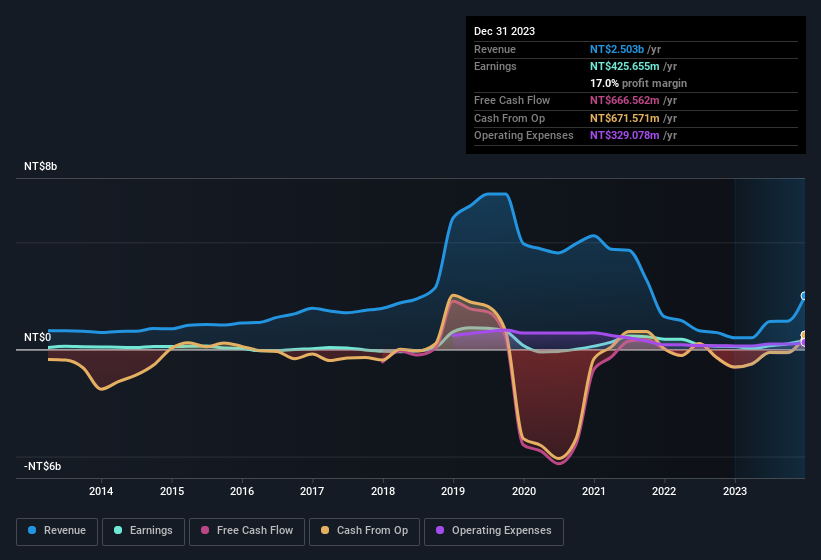Toggle the Revenue legend button

coord(57,531)
